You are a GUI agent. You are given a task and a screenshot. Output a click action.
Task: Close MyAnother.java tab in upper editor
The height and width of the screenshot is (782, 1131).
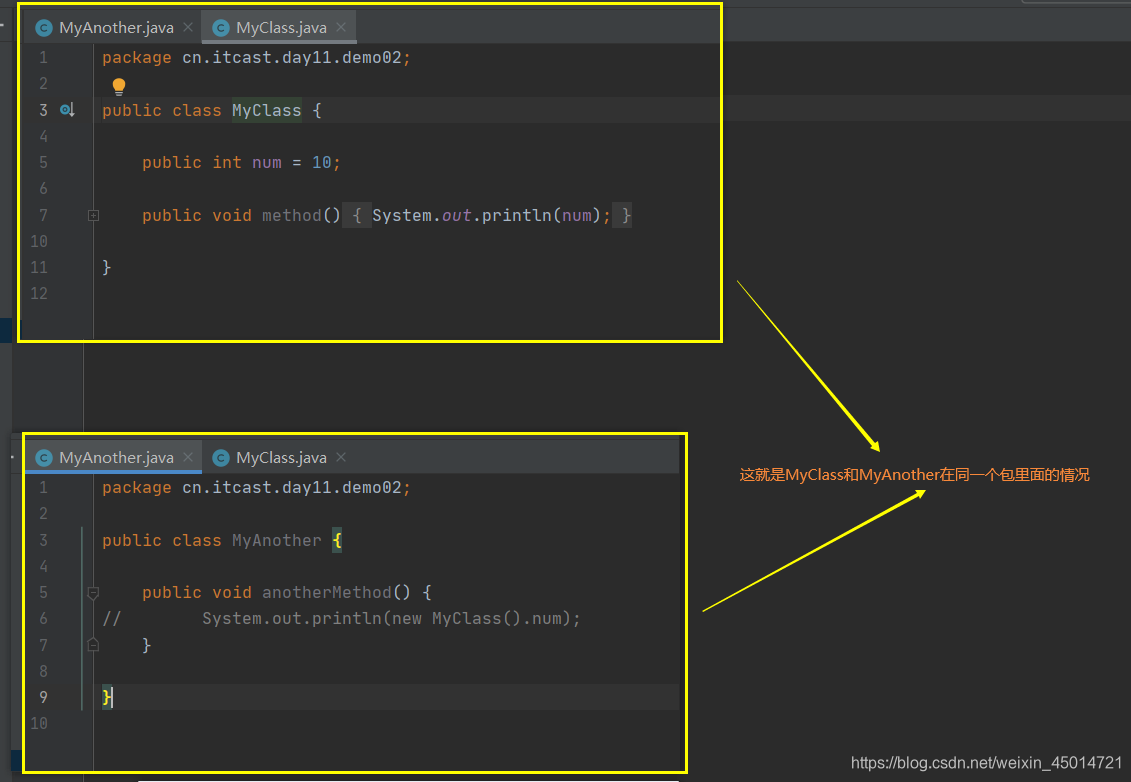pyautogui.click(x=188, y=27)
